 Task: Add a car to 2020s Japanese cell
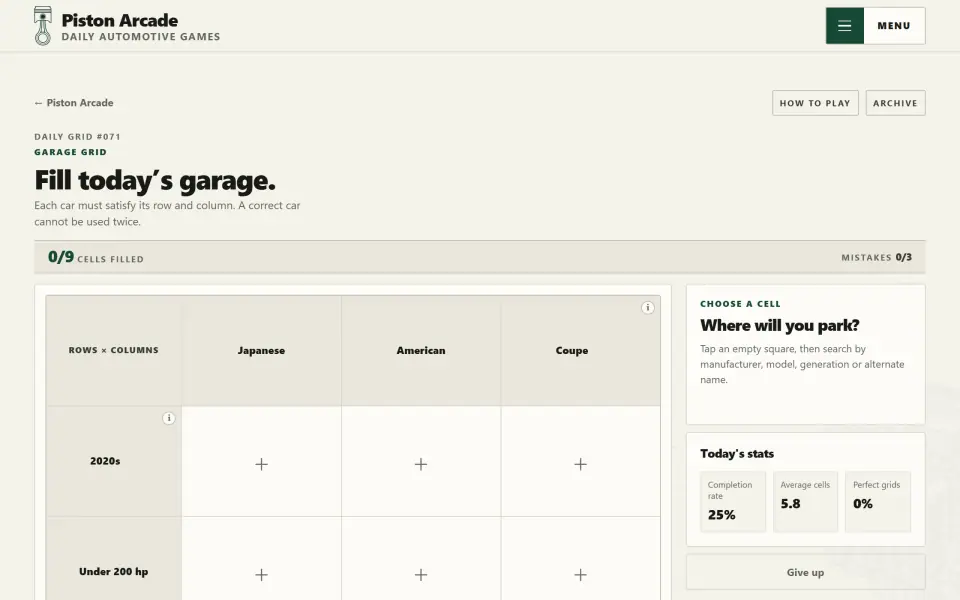coord(261,463)
